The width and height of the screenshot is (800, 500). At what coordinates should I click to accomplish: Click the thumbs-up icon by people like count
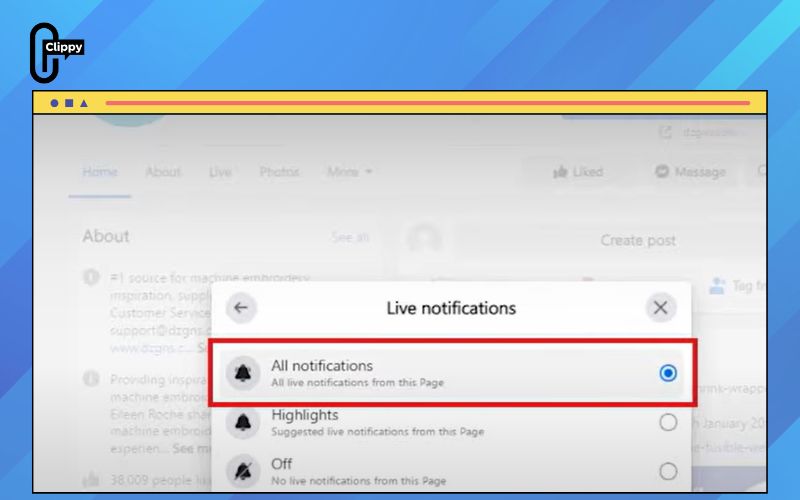tap(91, 480)
